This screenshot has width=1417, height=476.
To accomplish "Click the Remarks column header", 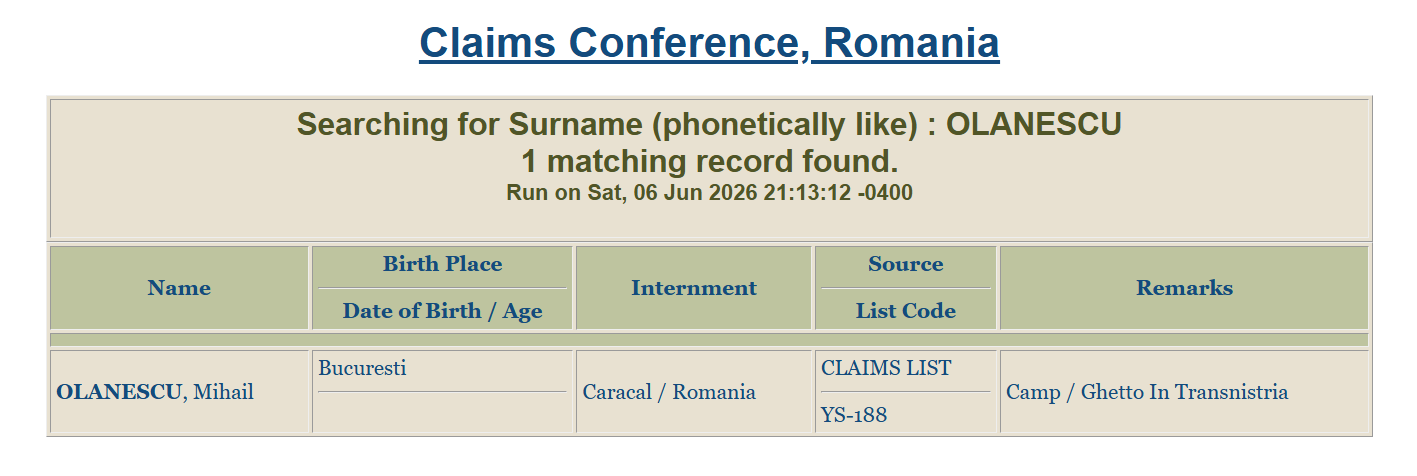I will pyautogui.click(x=1184, y=288).
